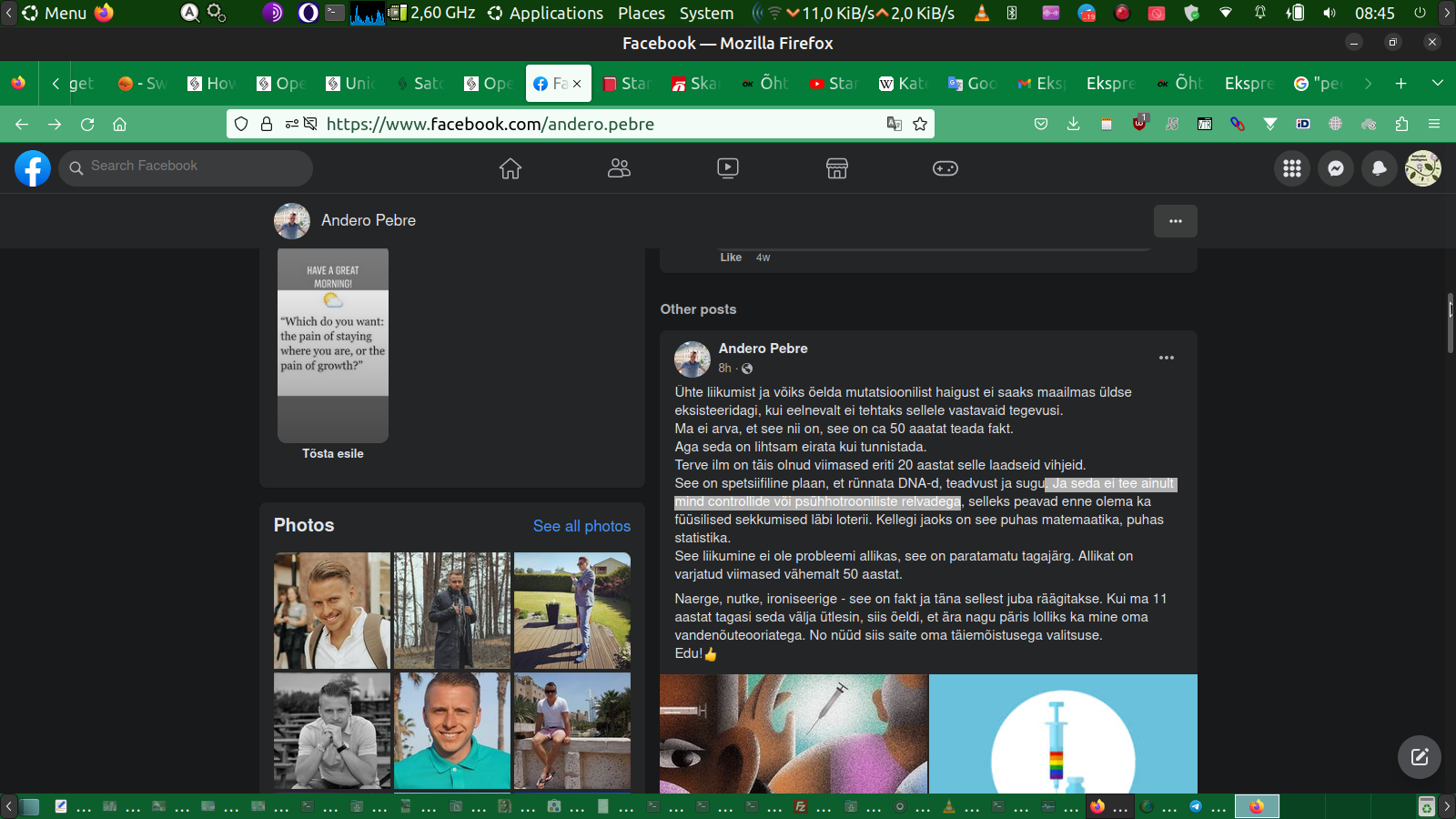Bookmark this page with the star icon
This screenshot has height=819, width=1456.
click(x=920, y=124)
